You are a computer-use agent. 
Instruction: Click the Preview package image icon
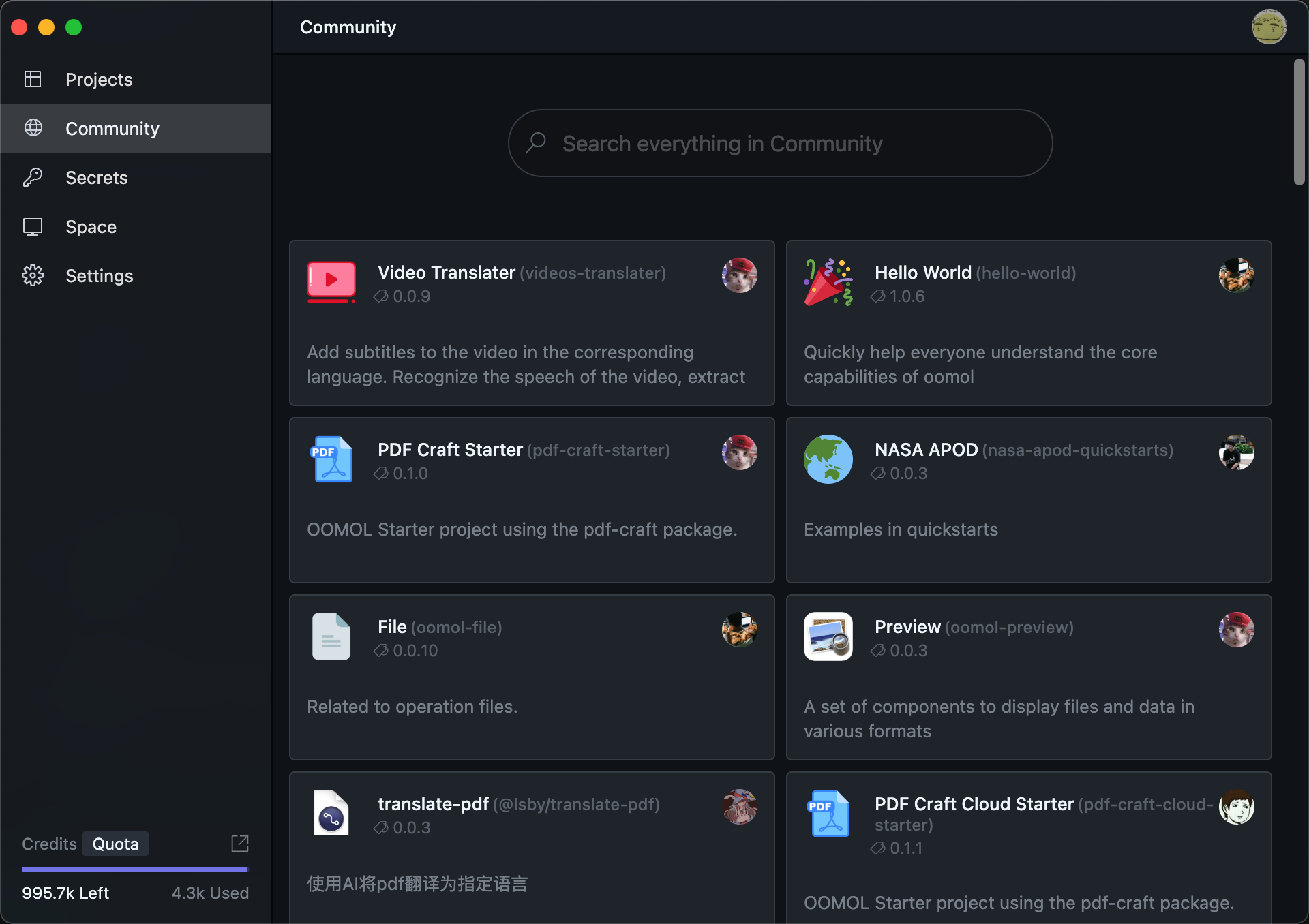(828, 636)
